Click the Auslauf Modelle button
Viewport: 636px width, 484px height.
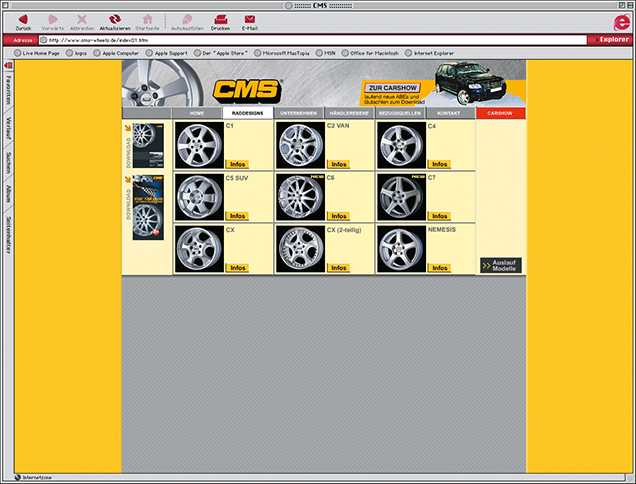[500, 266]
